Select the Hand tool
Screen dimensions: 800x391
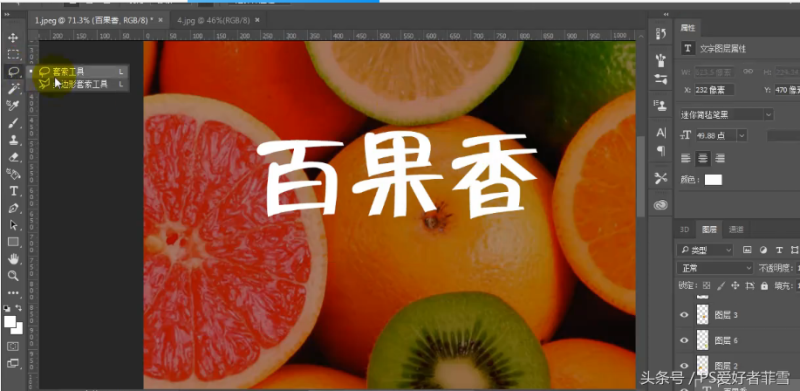click(x=13, y=259)
